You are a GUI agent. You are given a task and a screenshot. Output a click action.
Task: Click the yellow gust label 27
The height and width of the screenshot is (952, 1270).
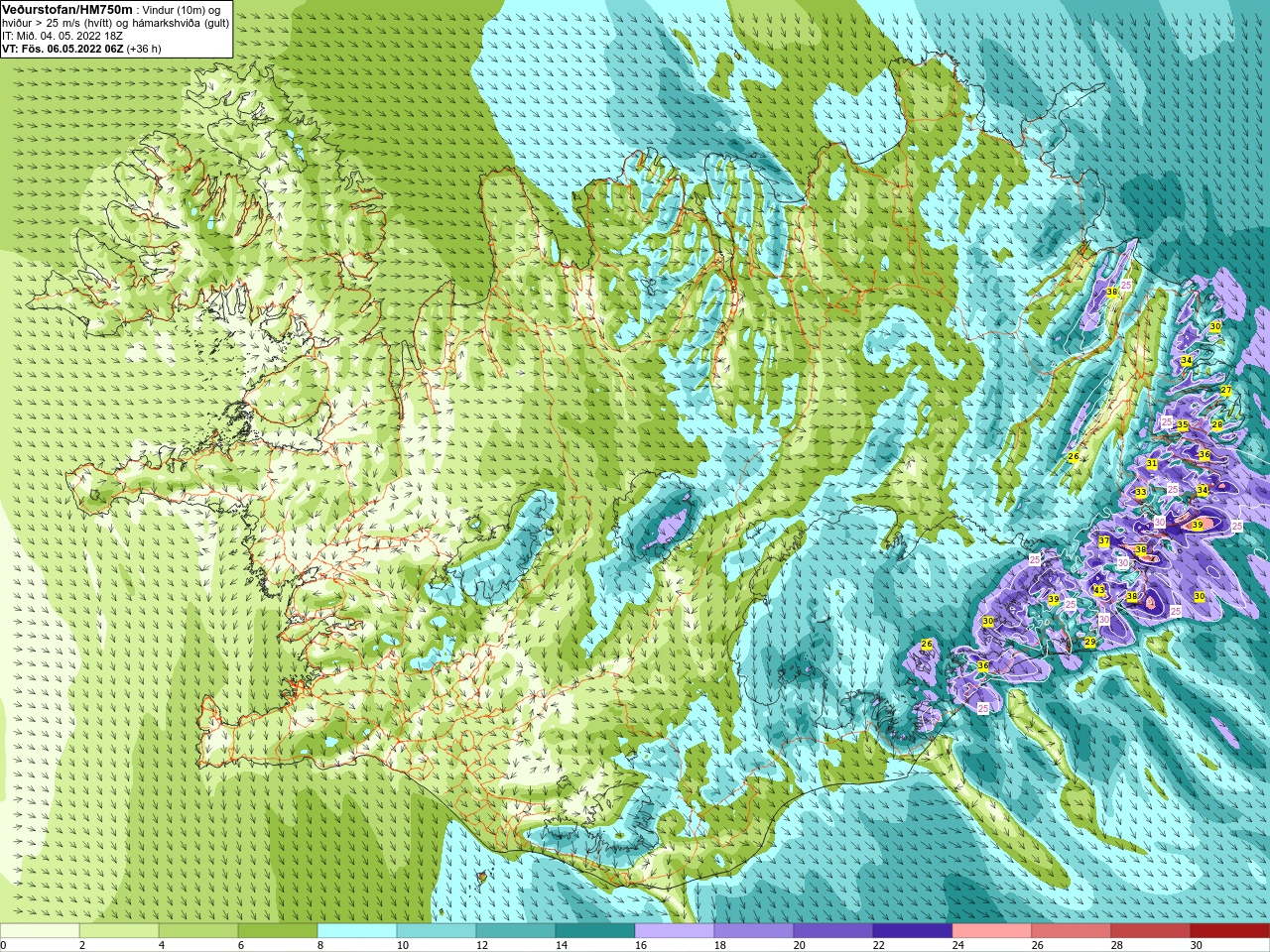[1226, 391]
